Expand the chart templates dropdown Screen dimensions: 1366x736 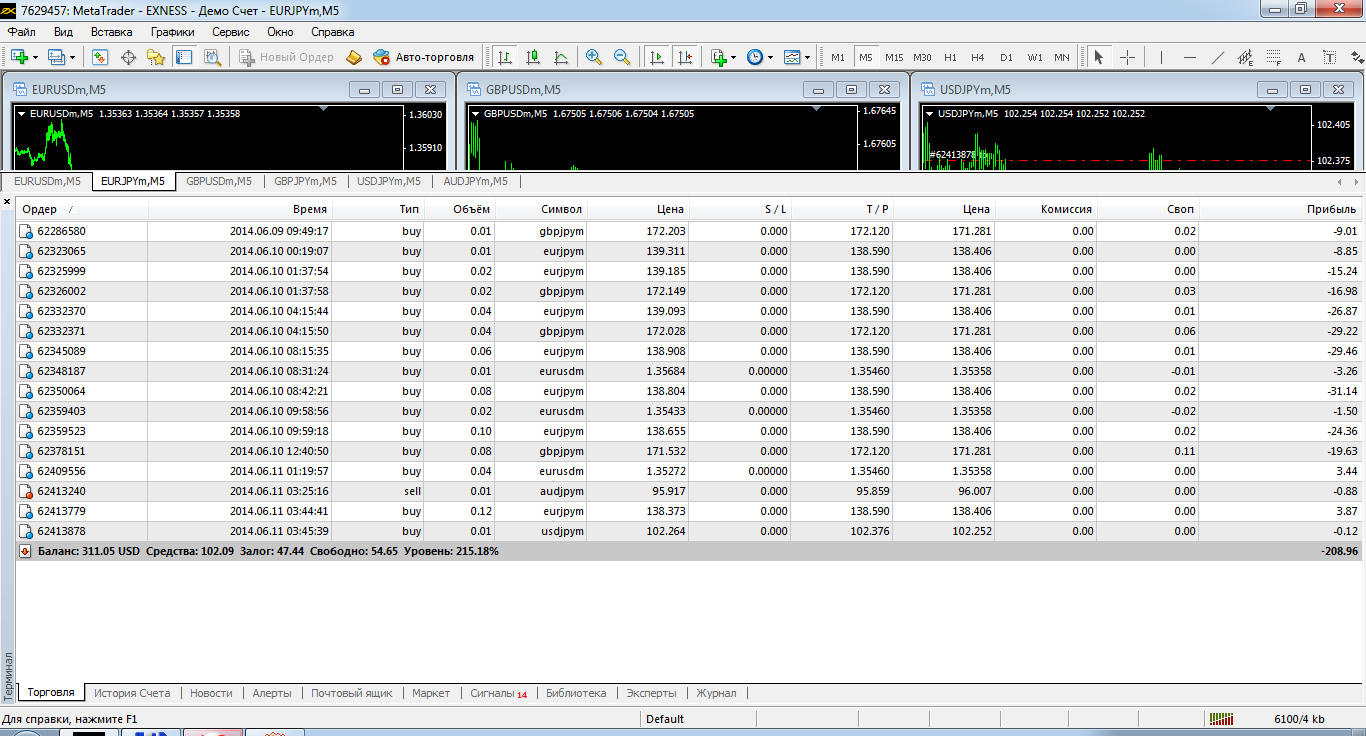point(807,57)
